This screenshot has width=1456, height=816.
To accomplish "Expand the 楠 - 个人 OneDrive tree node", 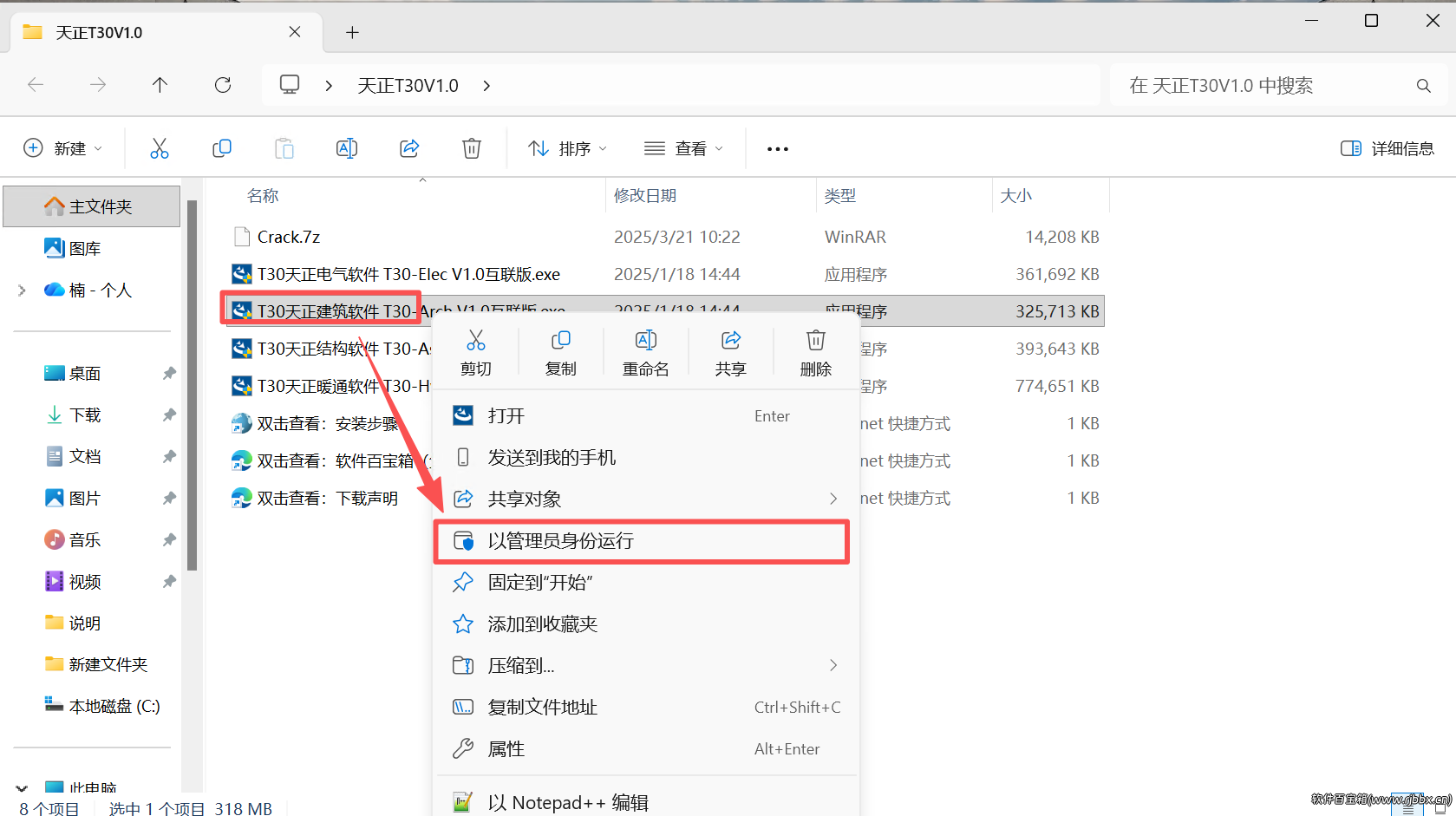I will click(x=22, y=290).
